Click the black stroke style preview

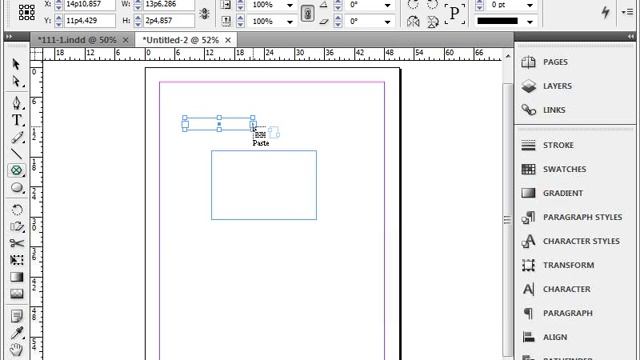click(x=498, y=21)
